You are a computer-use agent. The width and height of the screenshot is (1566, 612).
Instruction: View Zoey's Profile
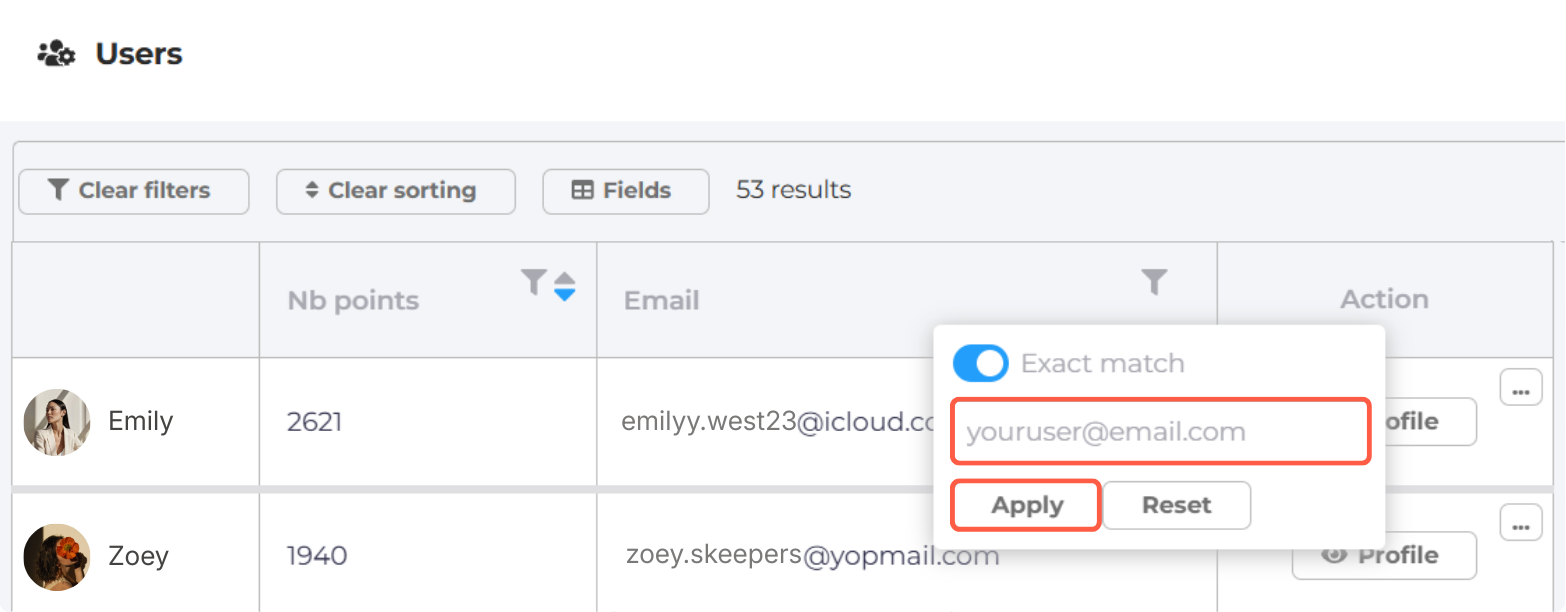click(1384, 556)
